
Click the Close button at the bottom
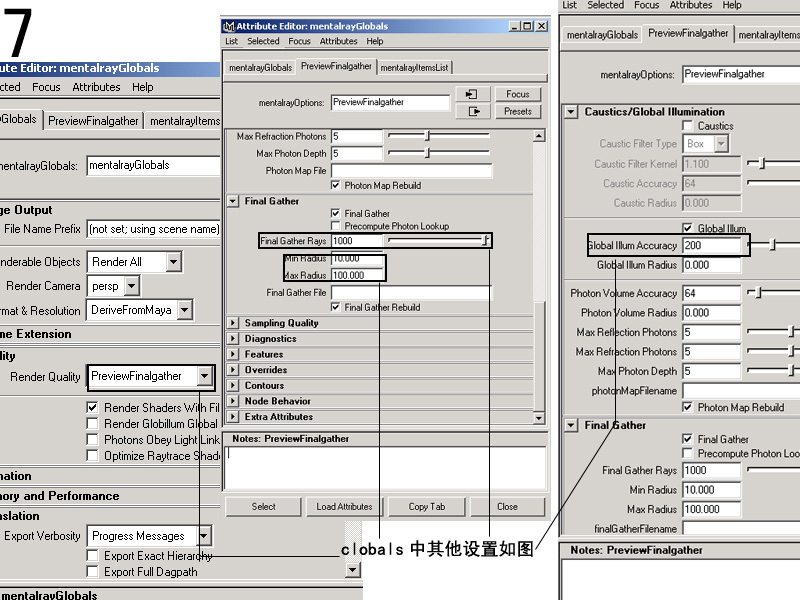(507, 507)
